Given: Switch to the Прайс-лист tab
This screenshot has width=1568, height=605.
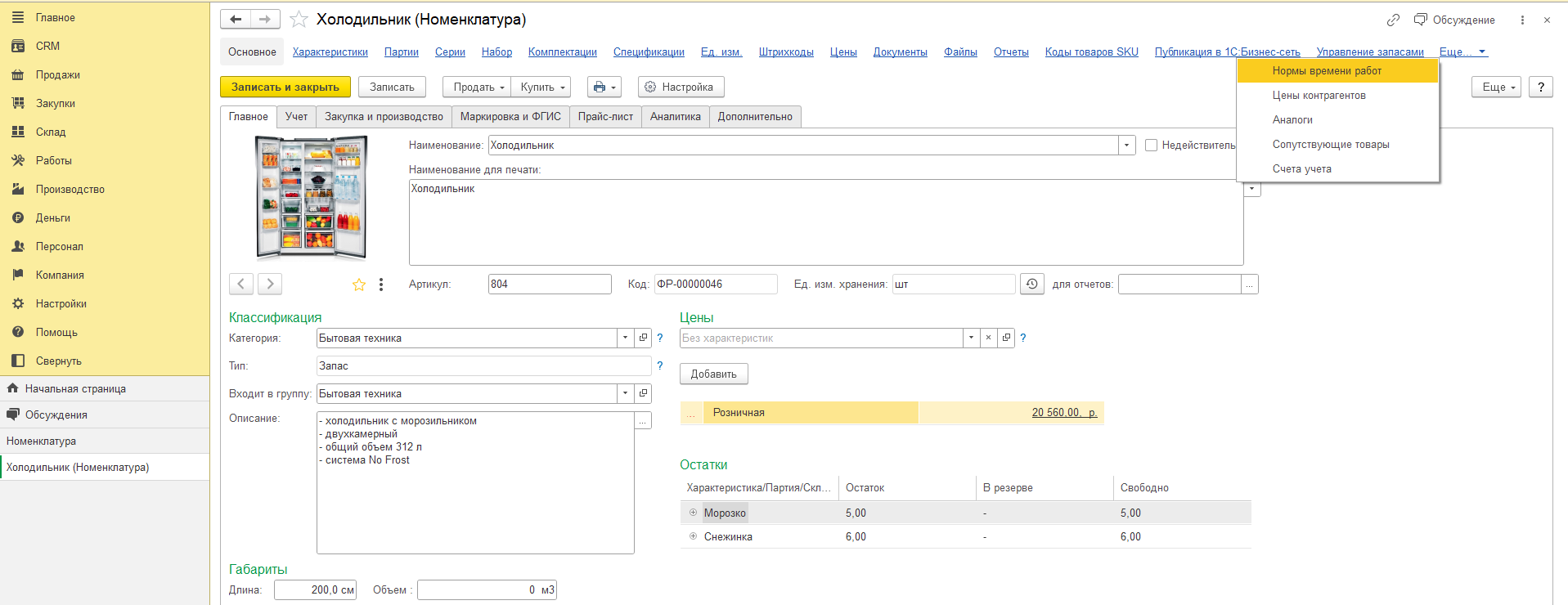Looking at the screenshot, I should 605,117.
